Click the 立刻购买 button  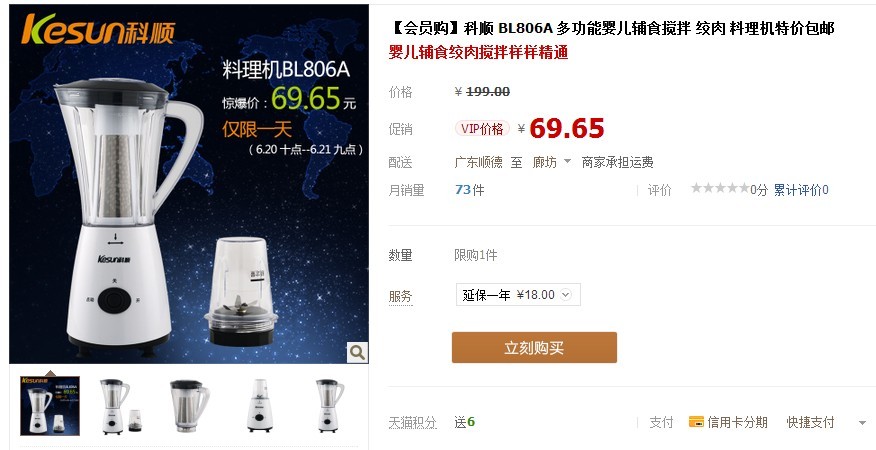pos(534,348)
